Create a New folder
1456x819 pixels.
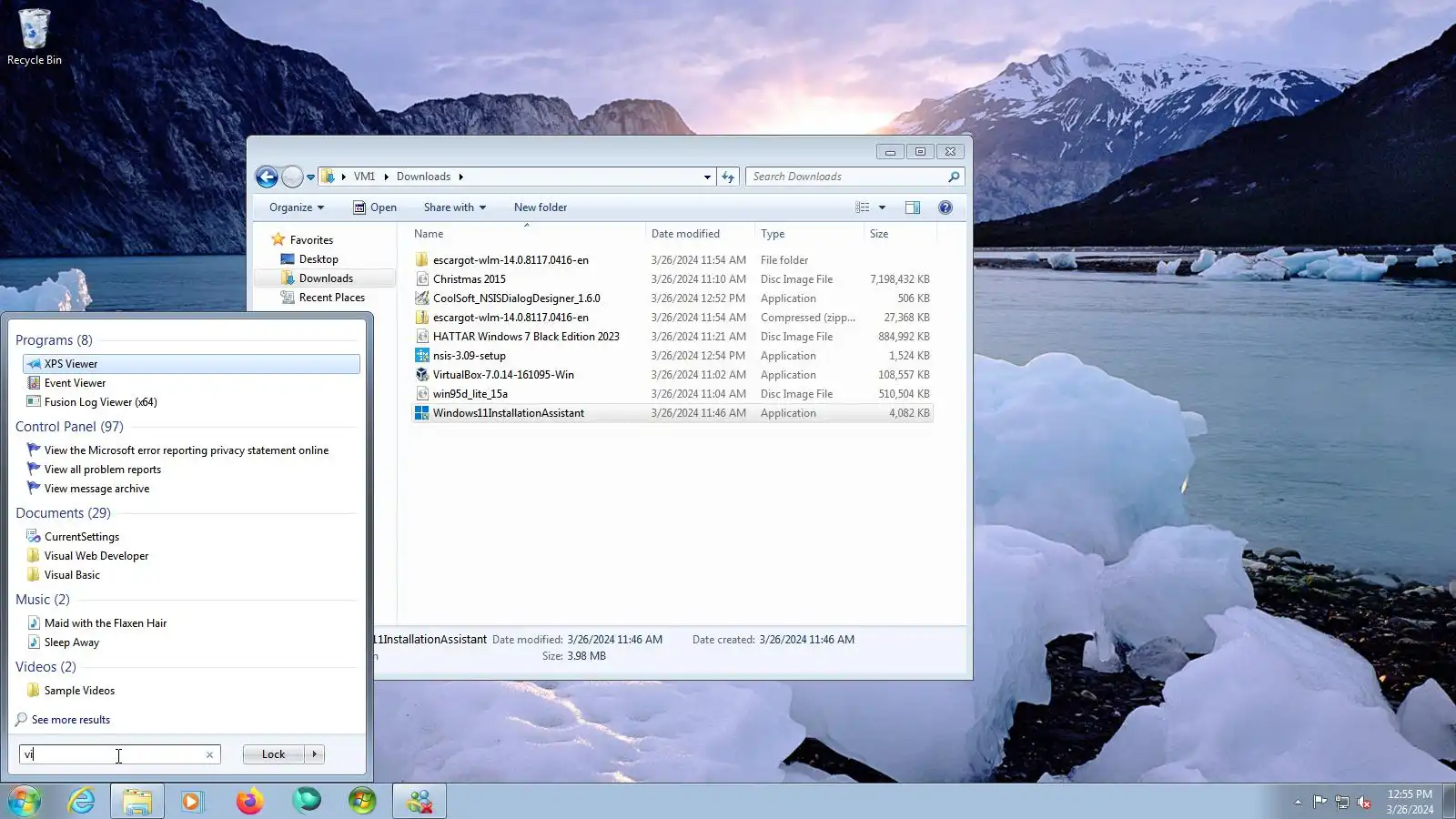click(541, 207)
